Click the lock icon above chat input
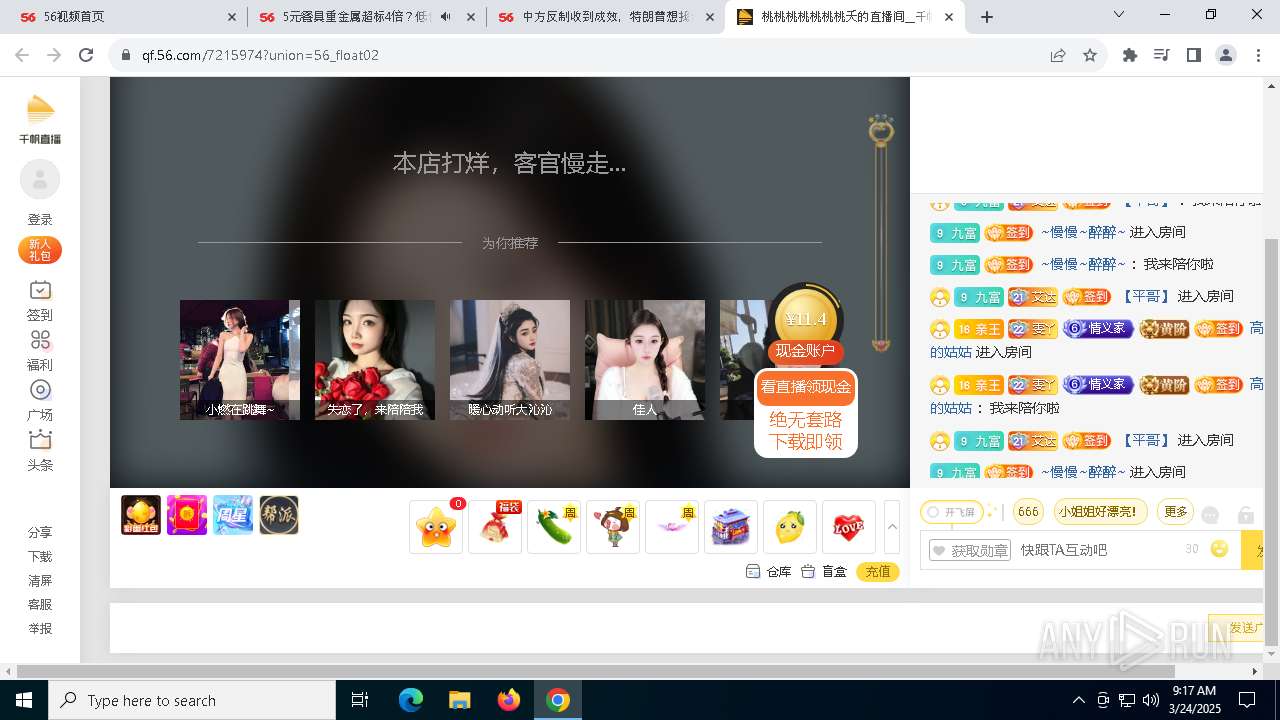 (1246, 515)
